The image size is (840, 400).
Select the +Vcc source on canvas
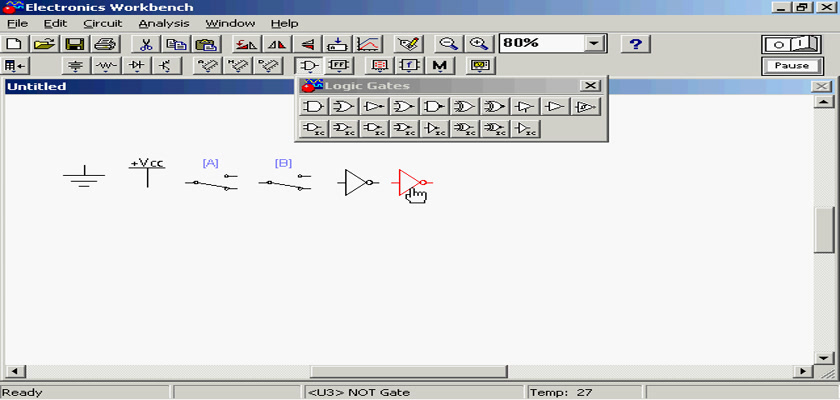click(x=147, y=172)
